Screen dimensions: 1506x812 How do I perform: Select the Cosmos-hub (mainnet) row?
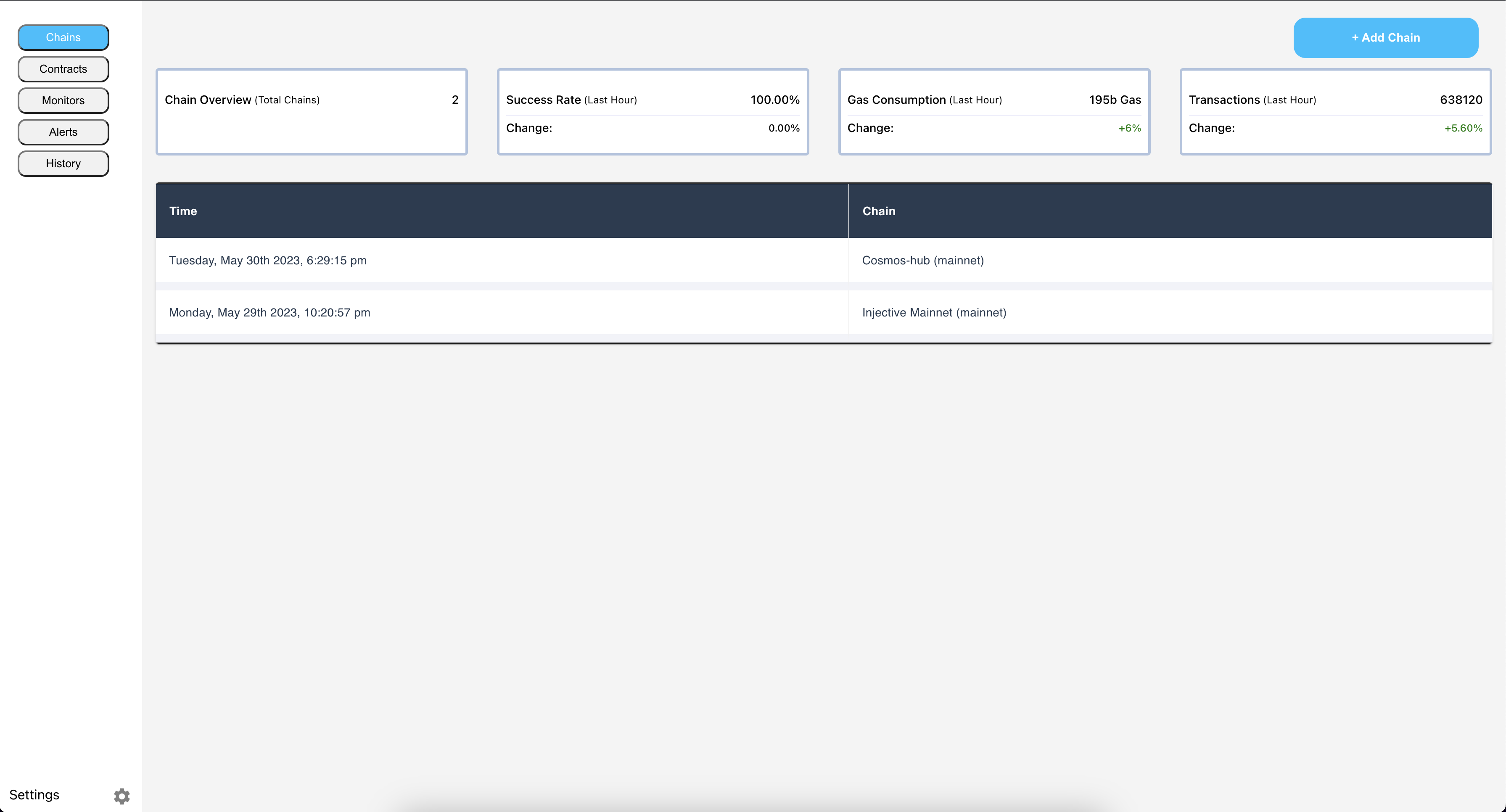(x=922, y=260)
